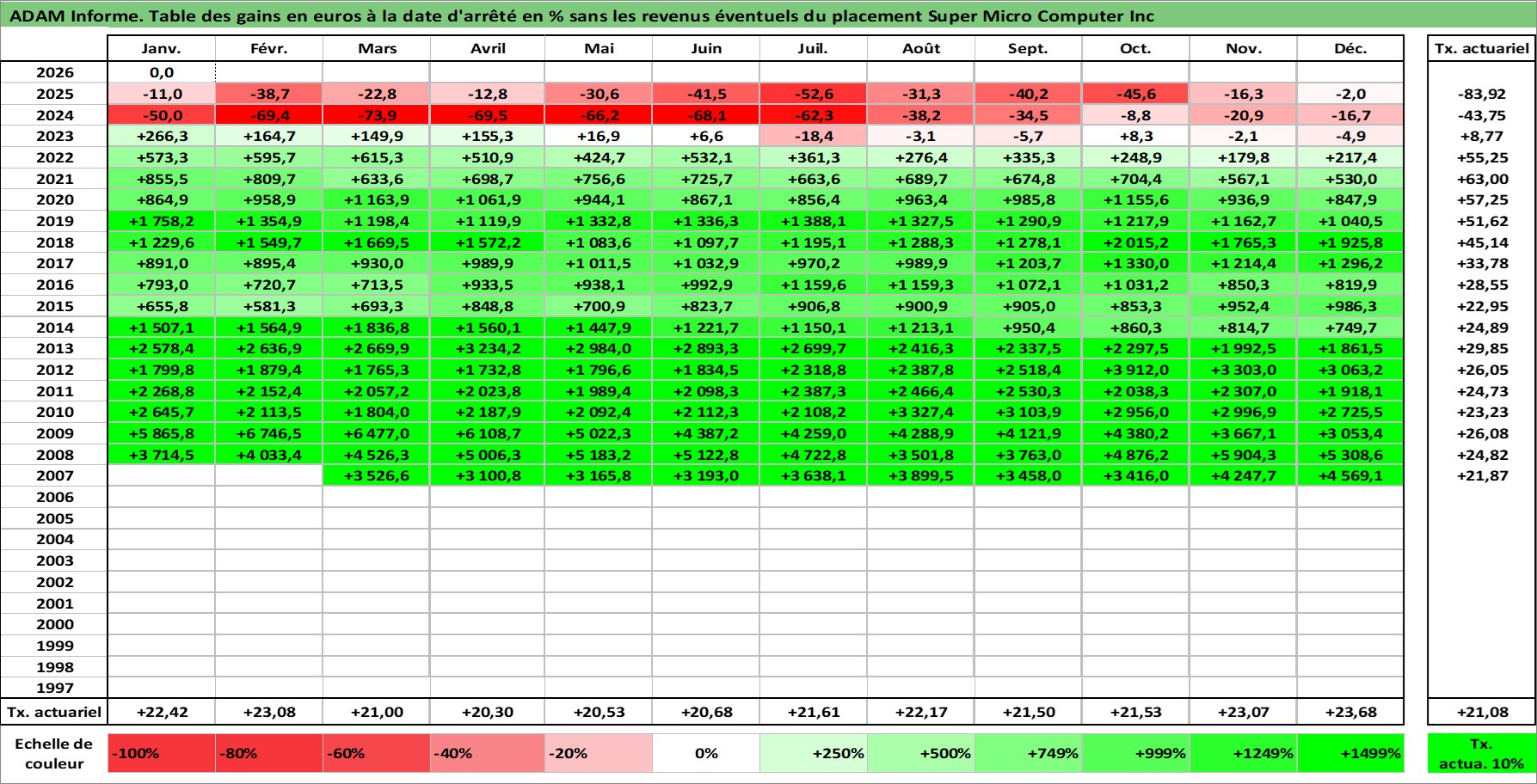
Task: Select the +6 746,5 cell in 2009
Action: click(x=269, y=433)
